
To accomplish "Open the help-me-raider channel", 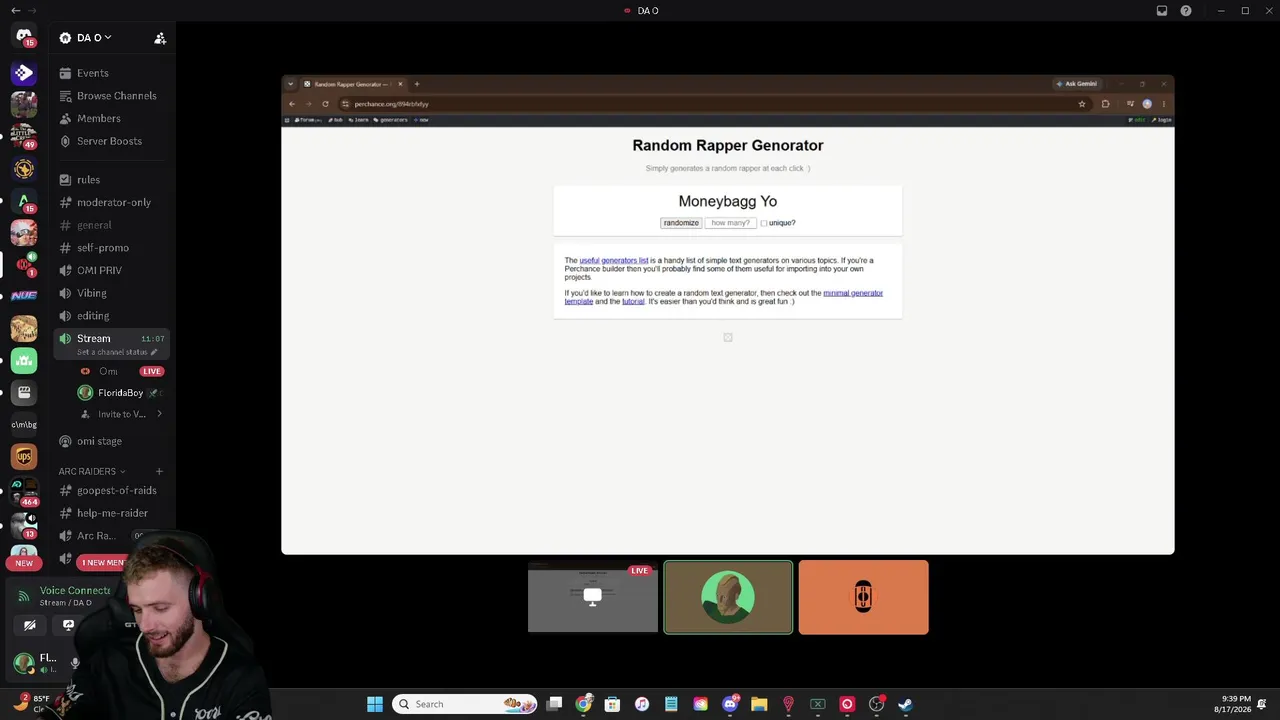I will coord(112,513).
